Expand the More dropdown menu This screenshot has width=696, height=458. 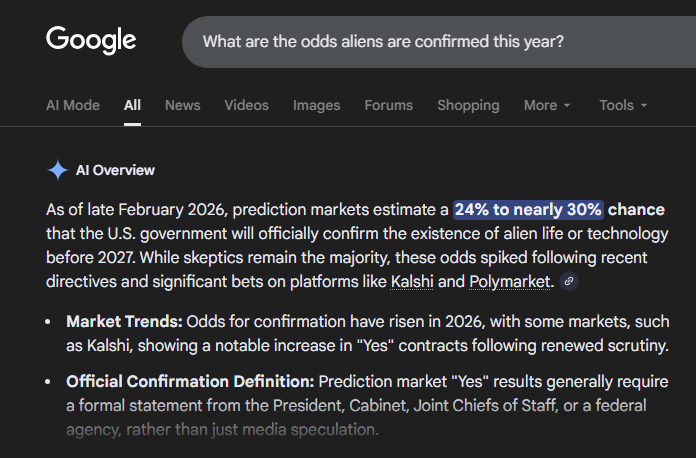click(x=547, y=105)
